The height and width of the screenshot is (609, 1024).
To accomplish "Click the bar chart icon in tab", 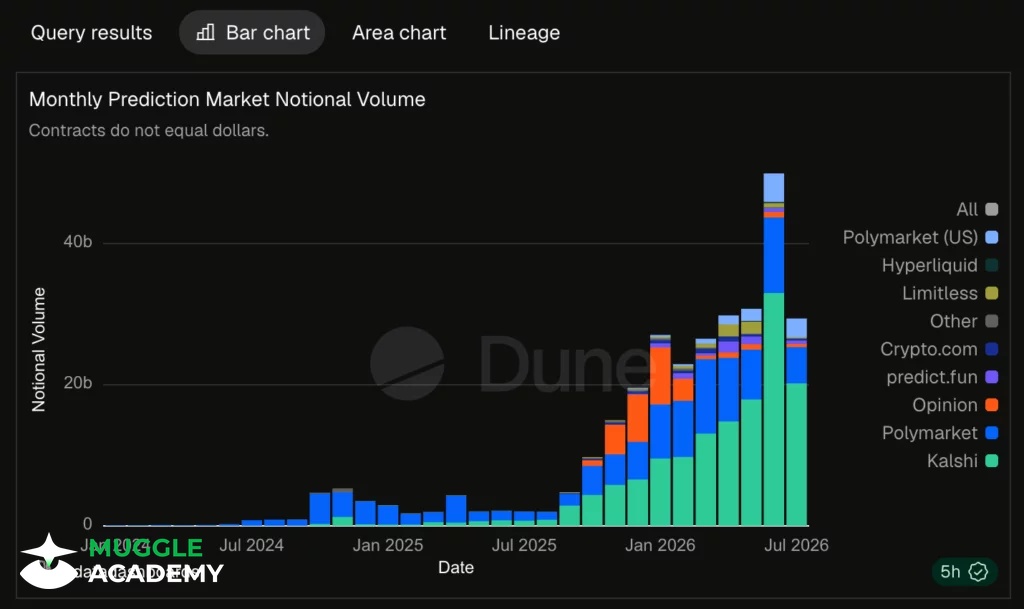I will point(206,32).
